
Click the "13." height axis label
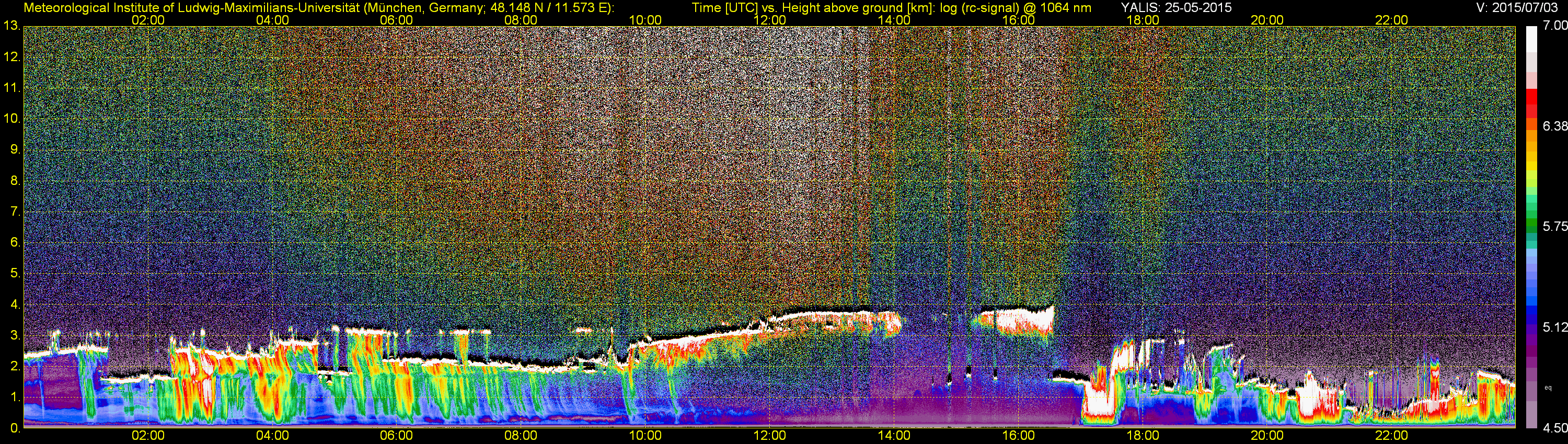[12, 26]
